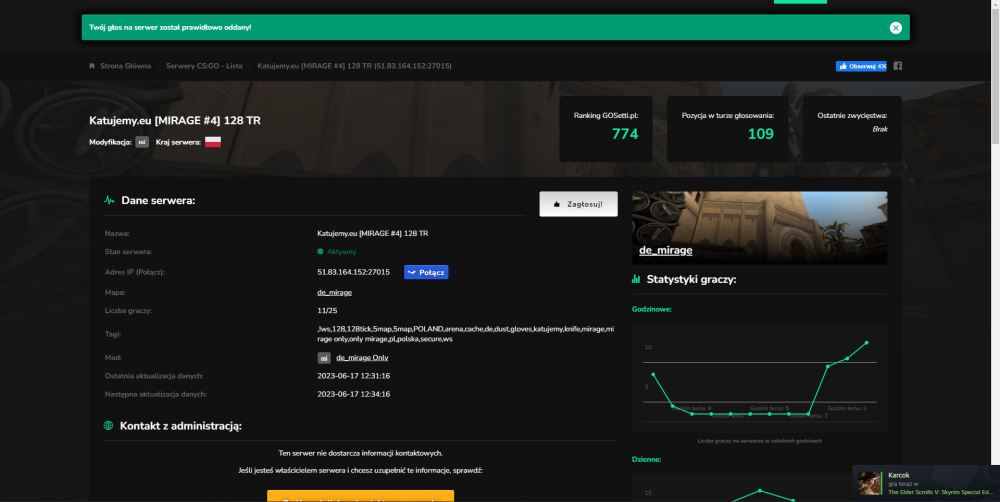The height and width of the screenshot is (502, 1000).
Task: Dismiss the green vote confirmation banner
Action: coord(895,27)
